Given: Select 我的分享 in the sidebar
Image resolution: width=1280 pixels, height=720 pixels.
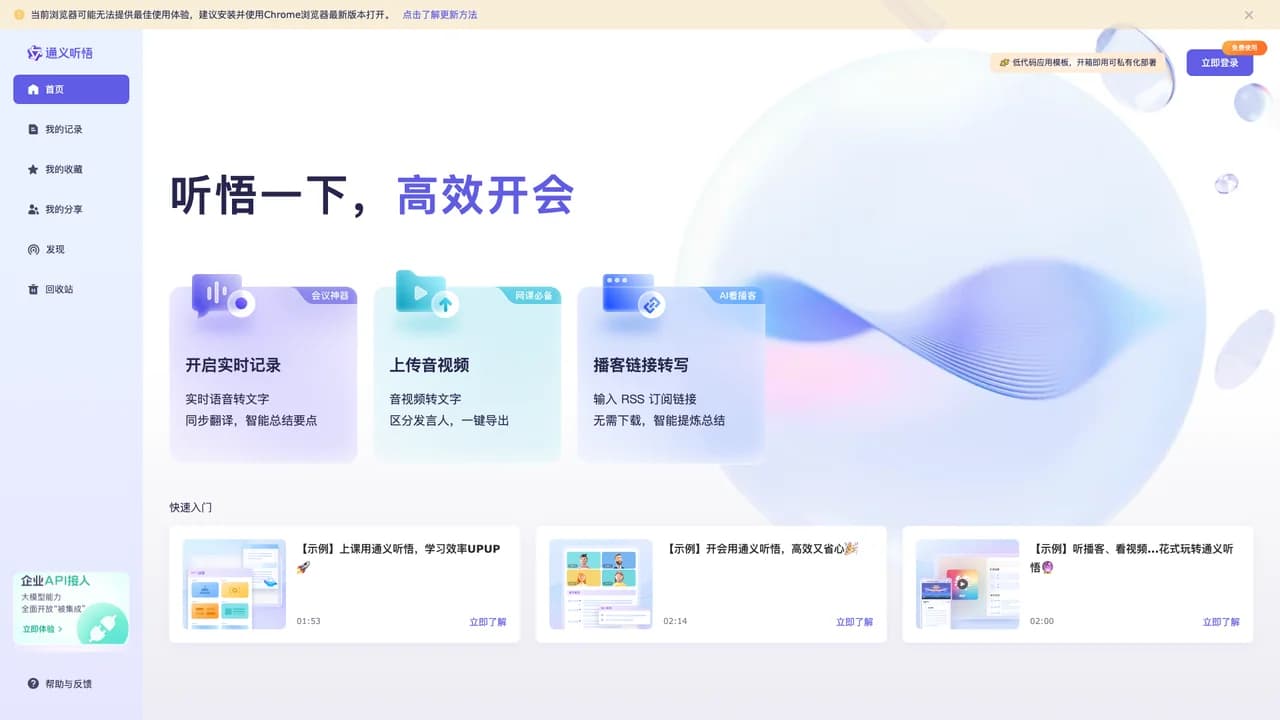Looking at the screenshot, I should pyautogui.click(x=71, y=209).
